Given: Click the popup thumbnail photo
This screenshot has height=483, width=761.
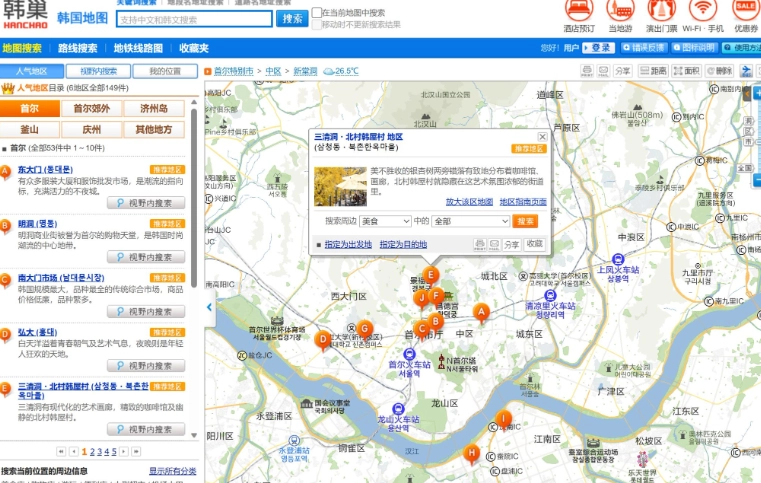Looking at the screenshot, I should tap(340, 186).
